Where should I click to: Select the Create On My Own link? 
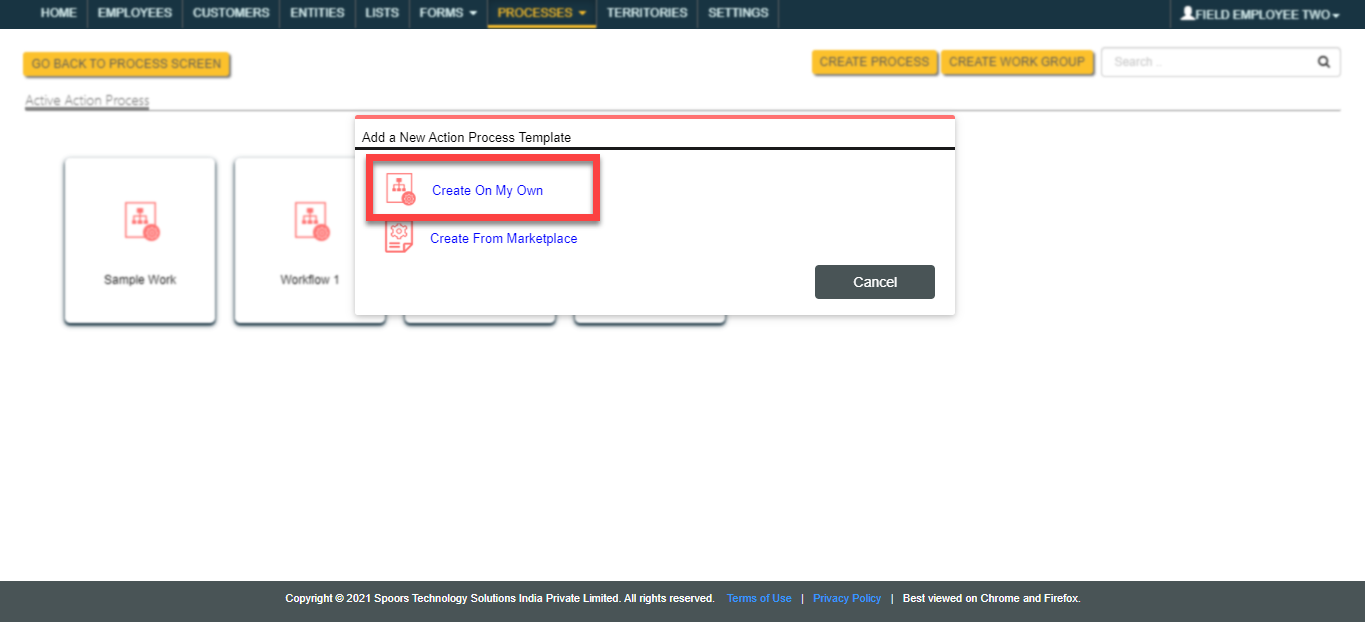tap(487, 190)
